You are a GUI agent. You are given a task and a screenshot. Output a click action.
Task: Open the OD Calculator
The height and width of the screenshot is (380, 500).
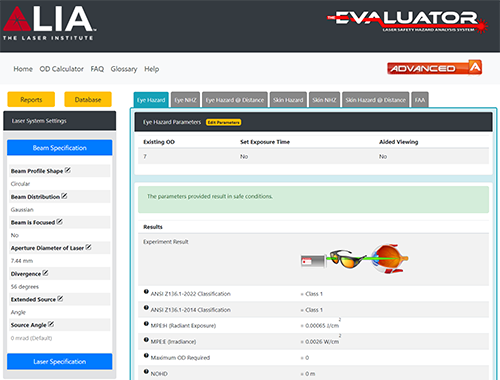click(62, 69)
